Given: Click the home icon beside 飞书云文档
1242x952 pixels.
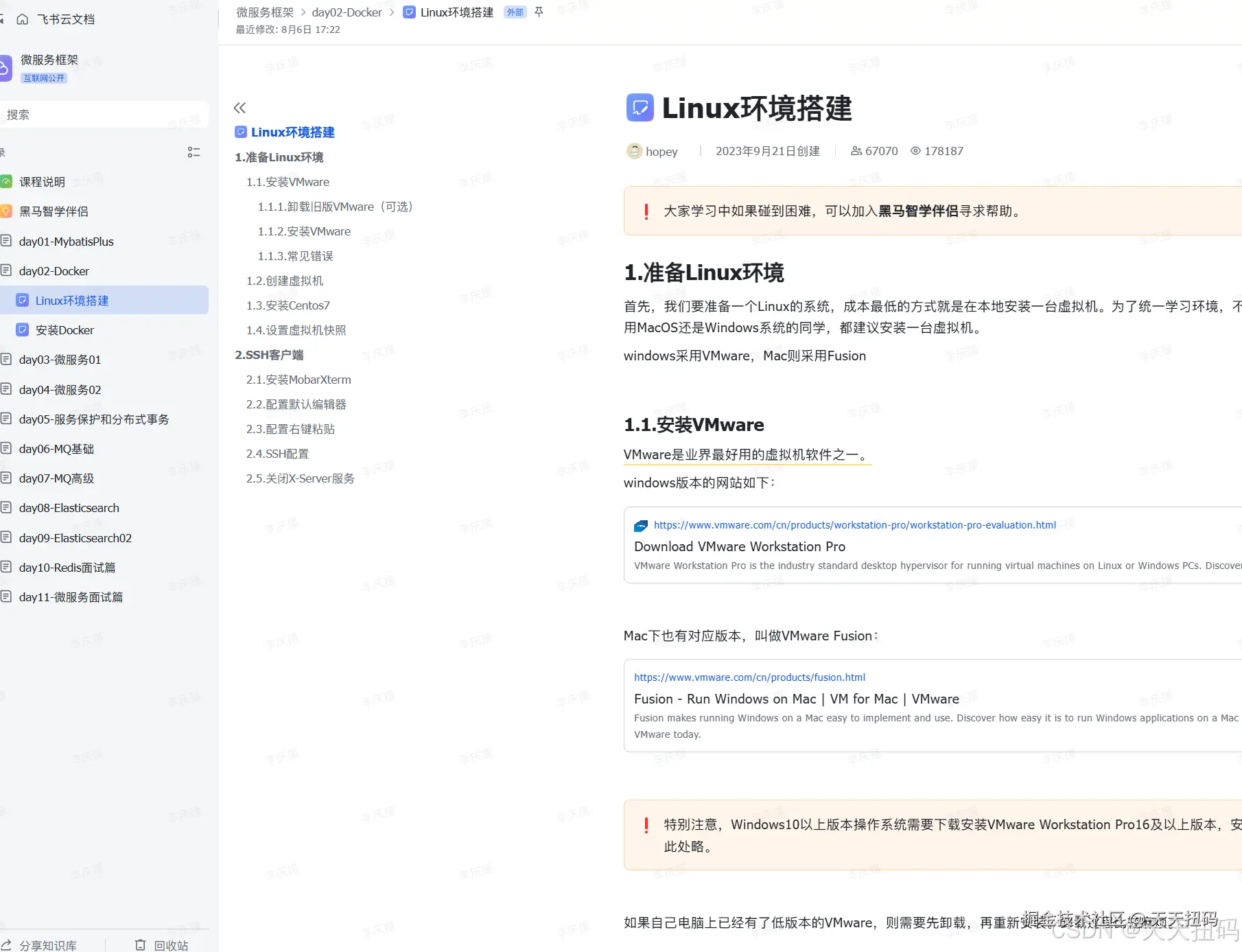Looking at the screenshot, I should (23, 19).
